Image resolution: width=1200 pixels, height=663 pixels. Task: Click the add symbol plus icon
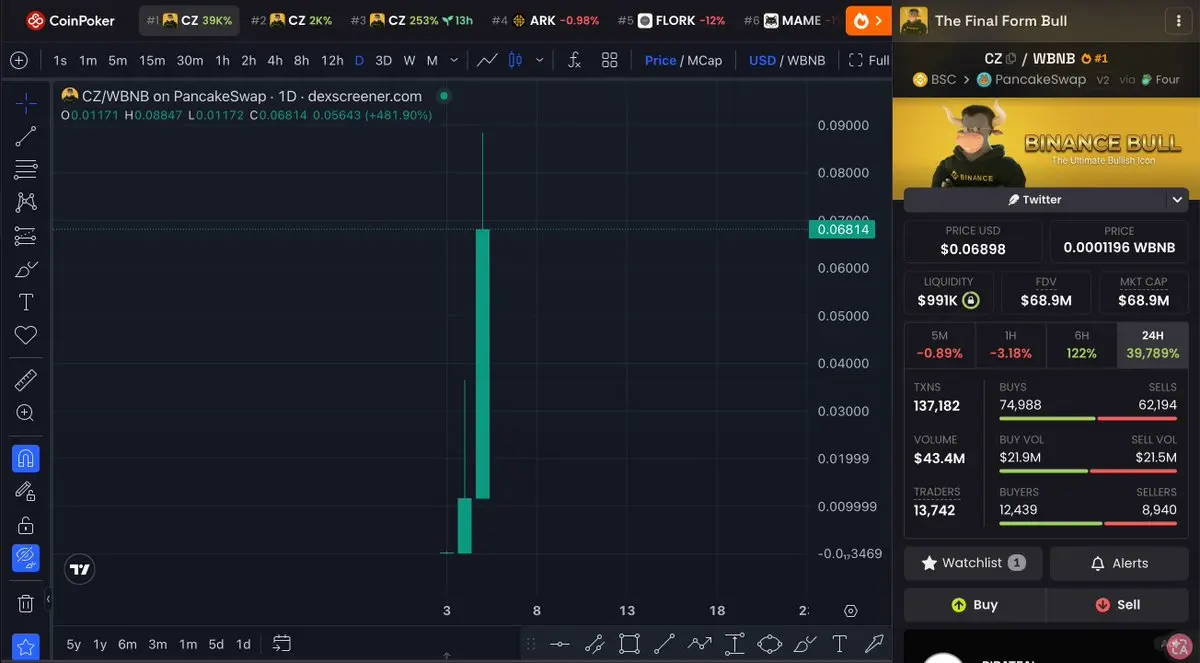click(18, 60)
